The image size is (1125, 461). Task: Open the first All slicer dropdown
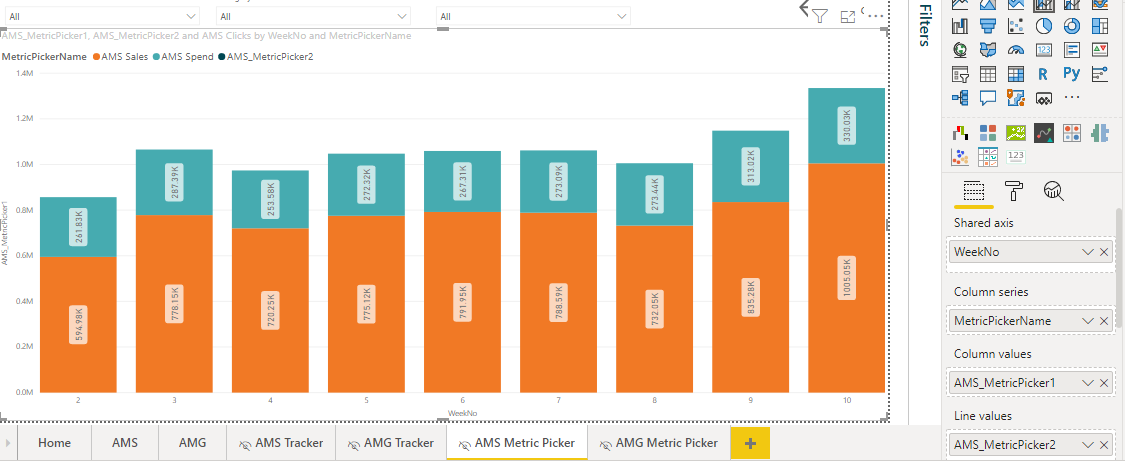pyautogui.click(x=103, y=16)
